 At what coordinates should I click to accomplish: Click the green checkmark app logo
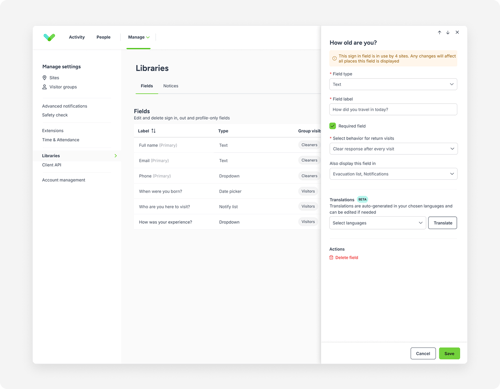tap(49, 37)
